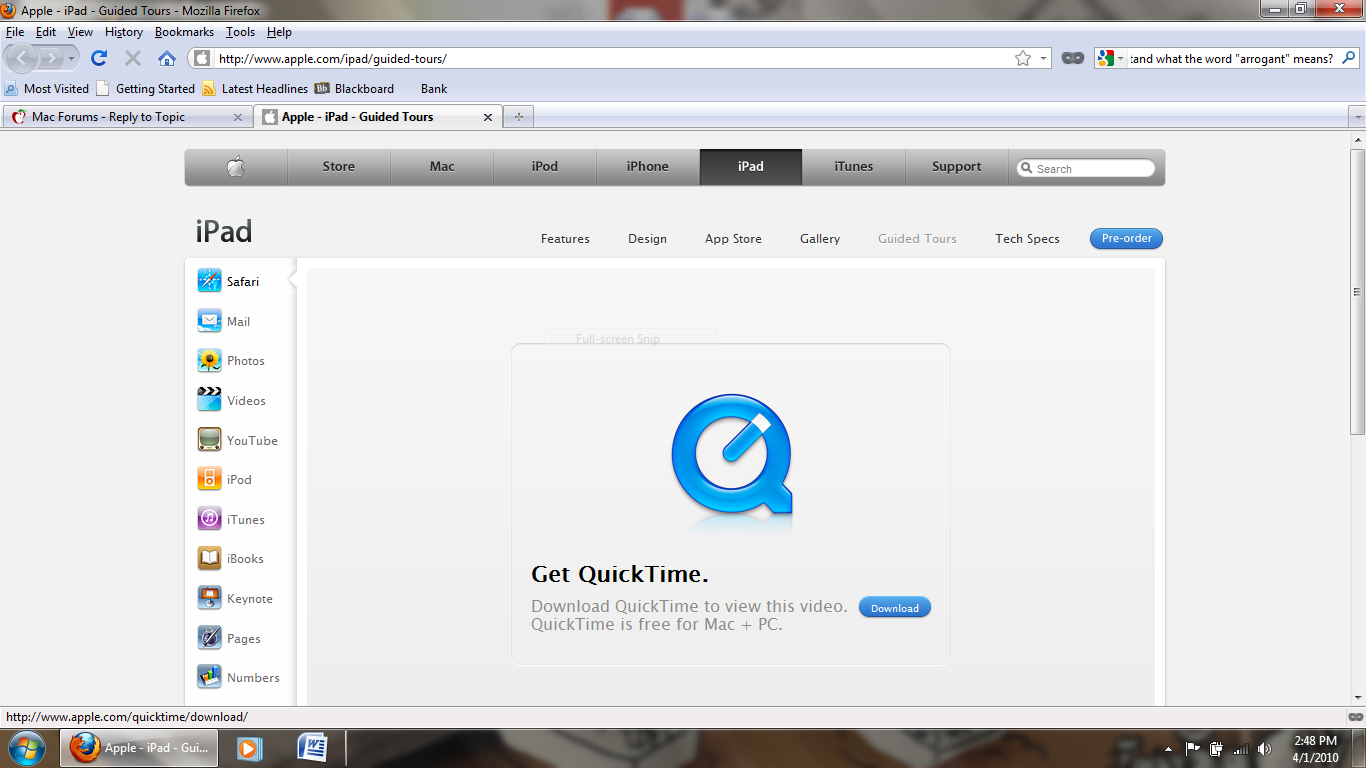
Task: Open the Edit menu
Action: pyautogui.click(x=46, y=32)
